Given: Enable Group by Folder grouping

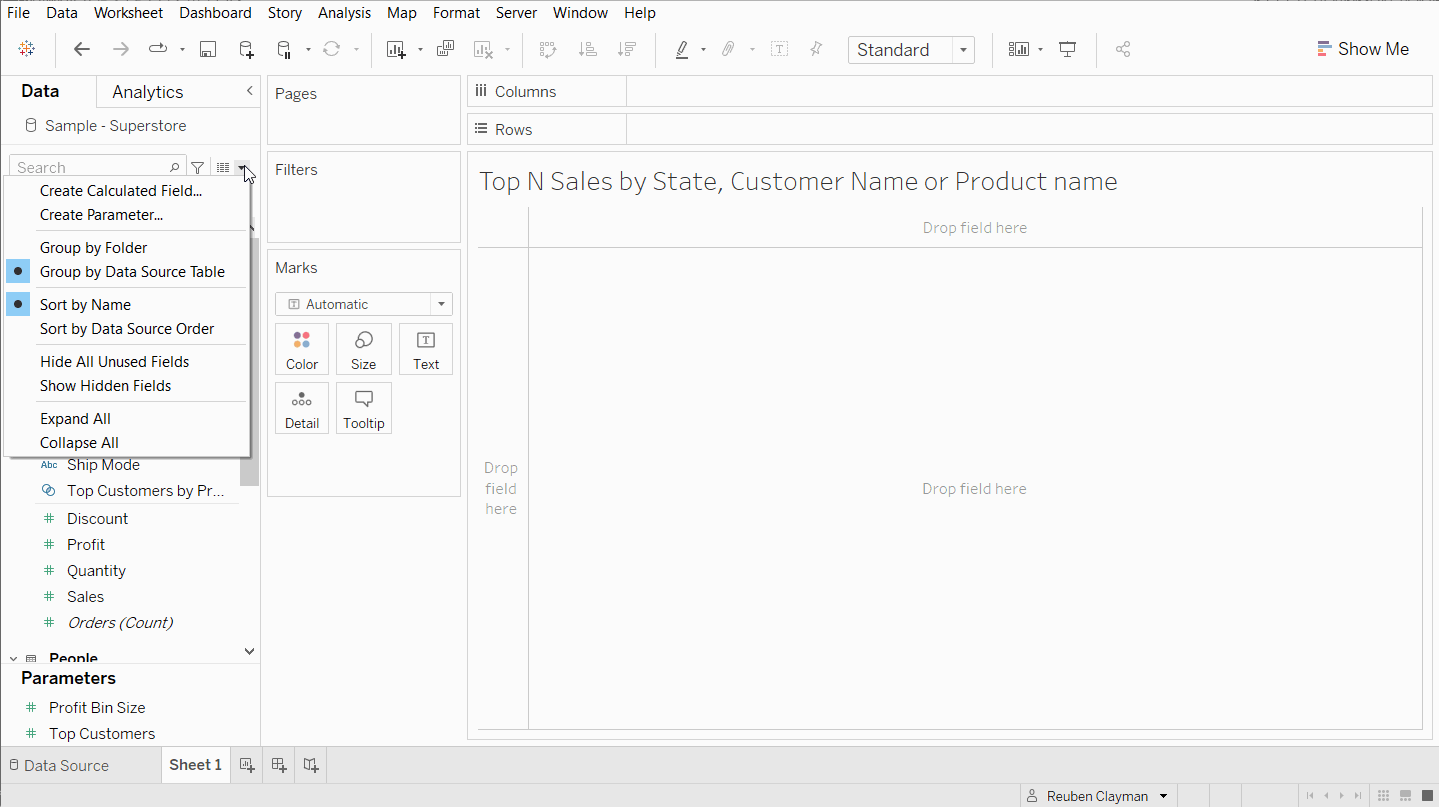Looking at the screenshot, I should 93,247.
